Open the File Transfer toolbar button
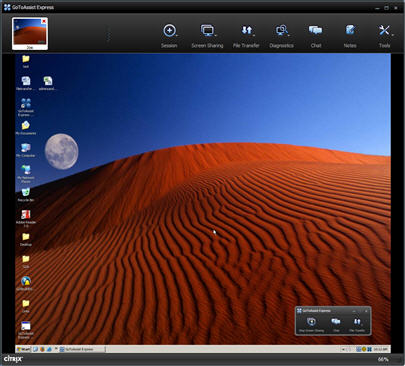The width and height of the screenshot is (405, 366). [246, 36]
